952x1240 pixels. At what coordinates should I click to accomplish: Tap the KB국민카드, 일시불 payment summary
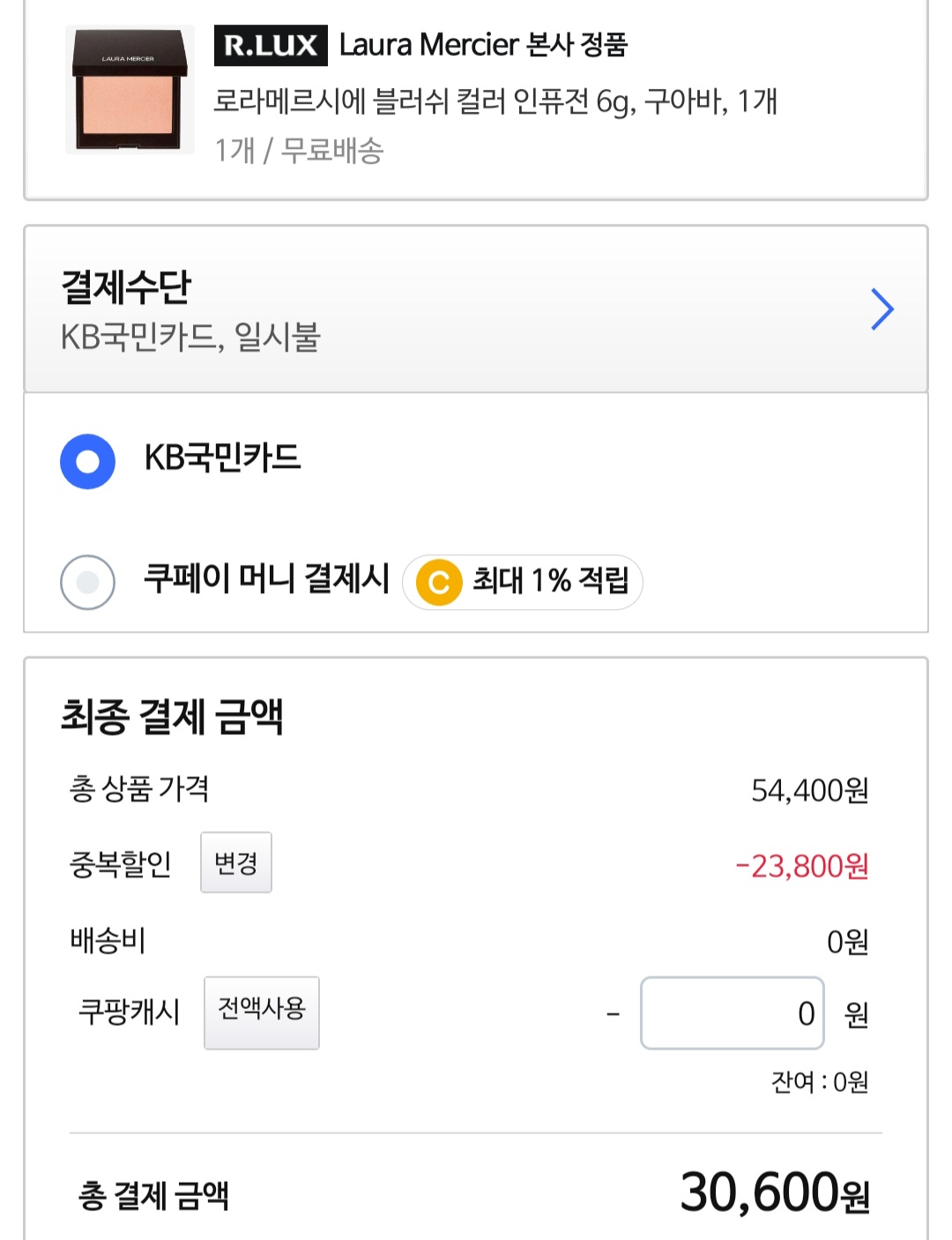point(190,338)
